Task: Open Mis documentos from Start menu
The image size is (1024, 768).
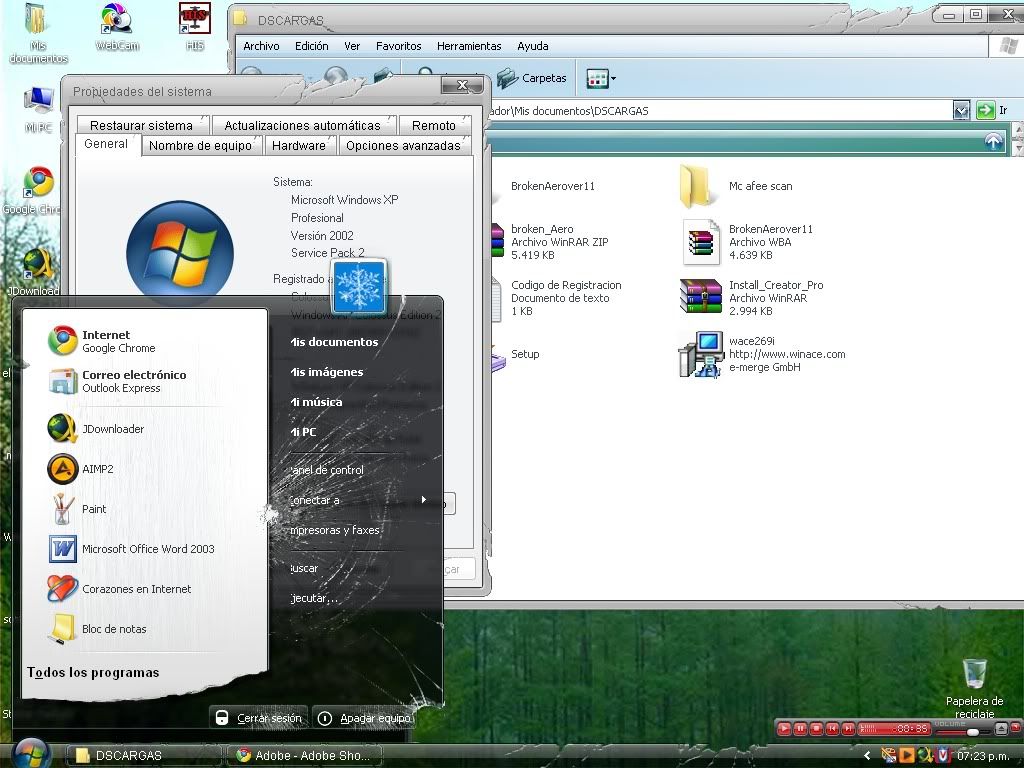Action: point(334,342)
